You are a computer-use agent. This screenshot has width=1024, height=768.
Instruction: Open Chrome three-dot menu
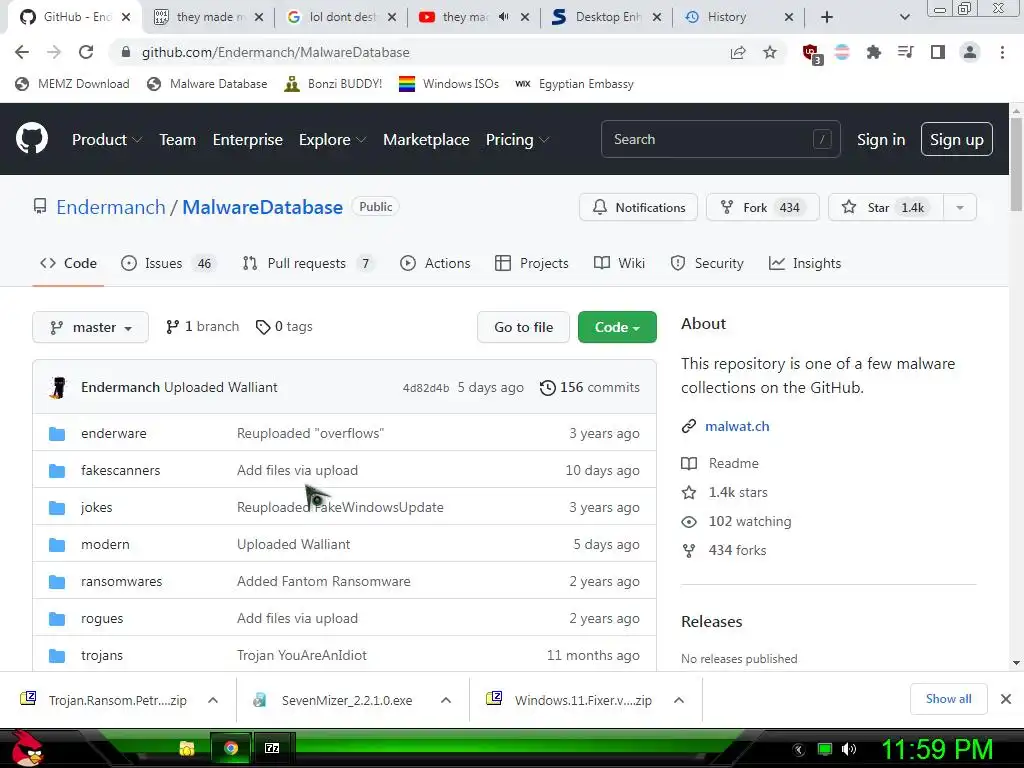point(1002,52)
